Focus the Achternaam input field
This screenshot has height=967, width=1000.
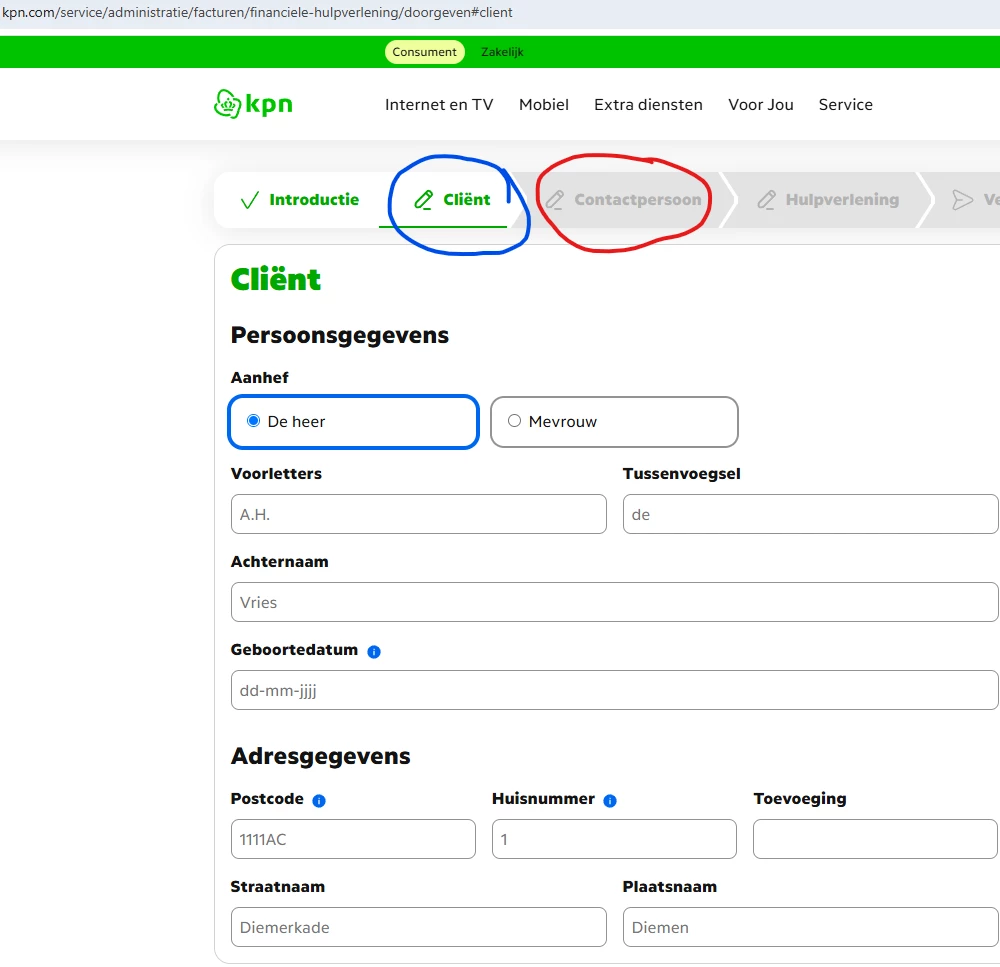point(614,602)
